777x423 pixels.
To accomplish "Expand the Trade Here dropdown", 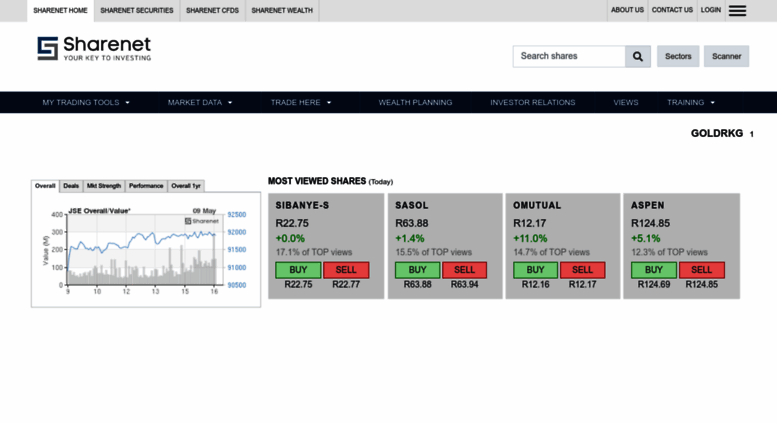I will point(301,103).
